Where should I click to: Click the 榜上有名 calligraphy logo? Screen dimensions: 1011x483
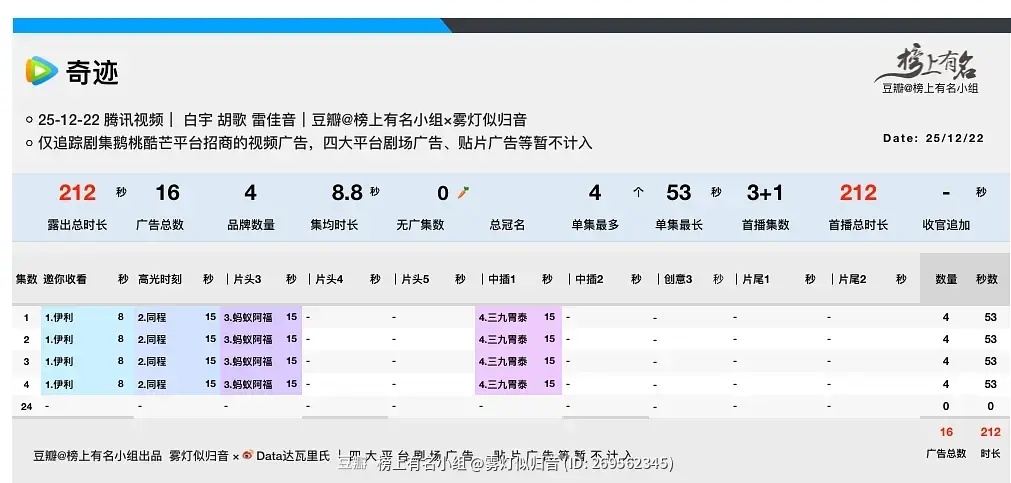pos(926,65)
